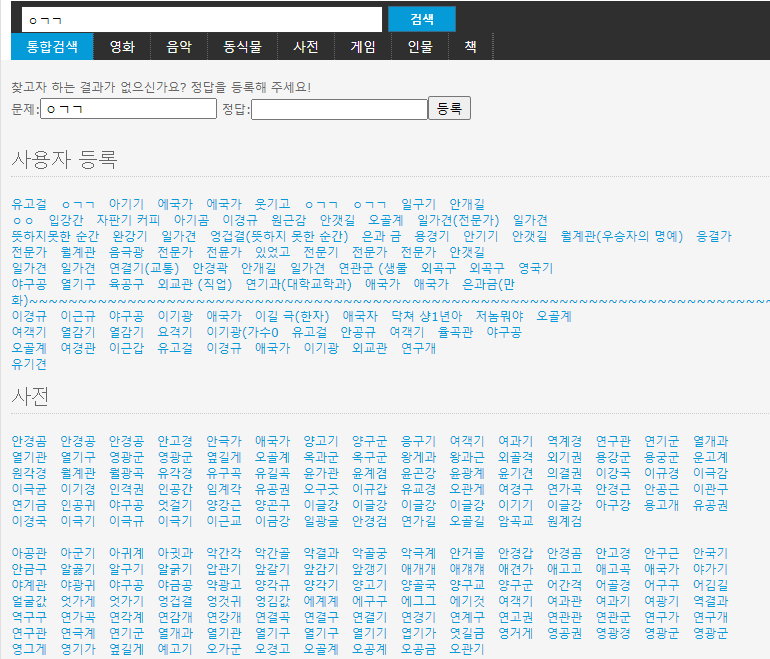Image resolution: width=770 pixels, height=659 pixels.
Task: Click the 영공권 dictionary link
Action: click(x=564, y=632)
